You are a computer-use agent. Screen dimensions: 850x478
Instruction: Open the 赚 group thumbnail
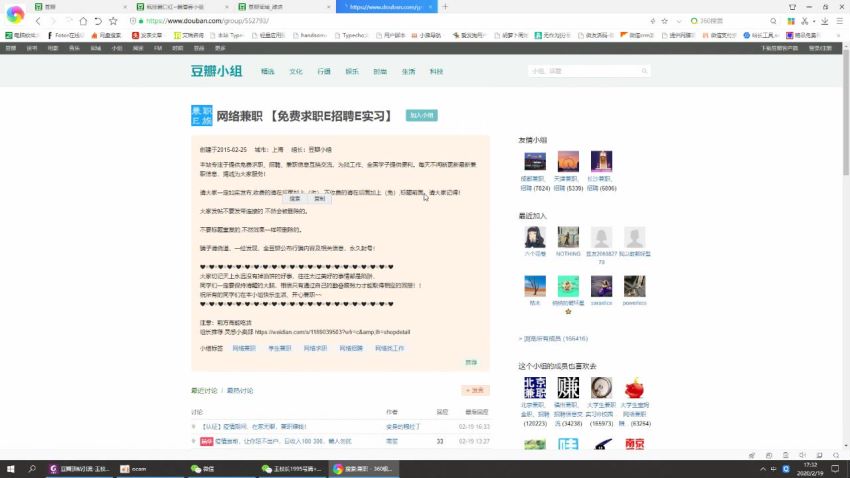pos(568,388)
